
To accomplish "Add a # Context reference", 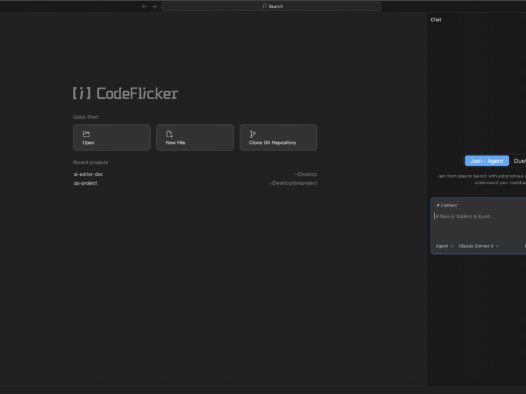I will [x=446, y=205].
